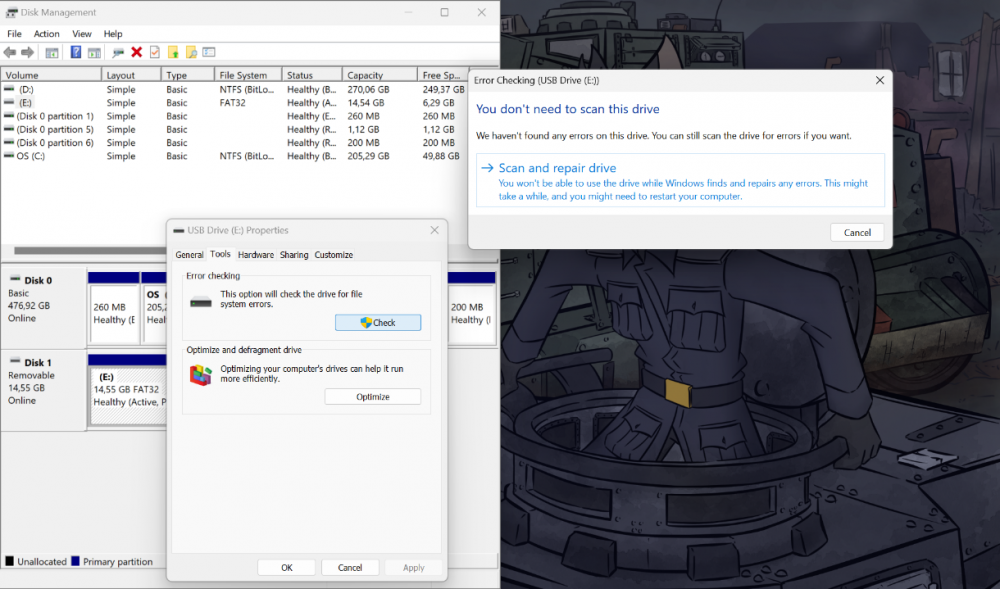Image resolution: width=1000 pixels, height=589 pixels.
Task: Click the "Removable" label under Disk 1
Action: click(31, 375)
